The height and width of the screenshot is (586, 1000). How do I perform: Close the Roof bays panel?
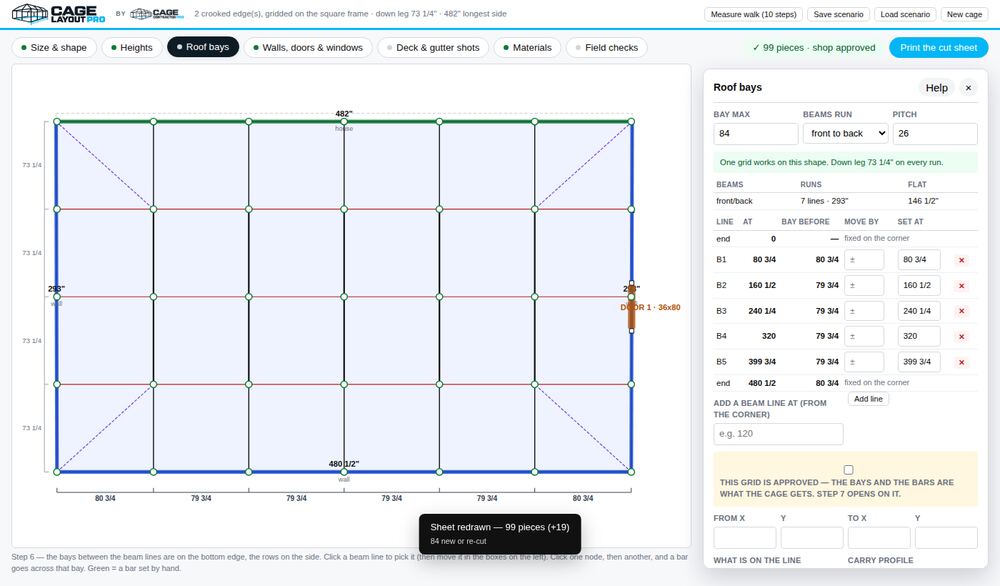pyautogui.click(x=968, y=88)
